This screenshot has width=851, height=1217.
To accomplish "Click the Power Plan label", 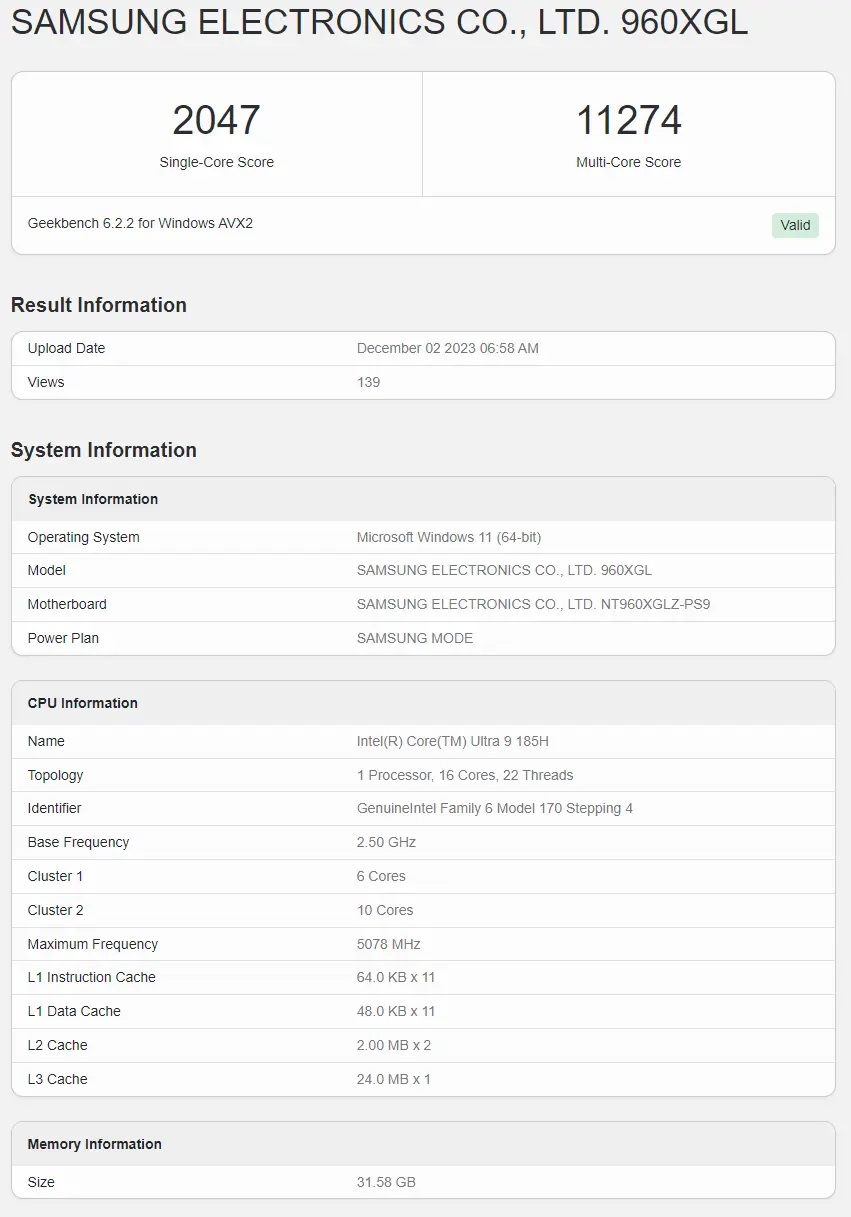I will tap(63, 638).
